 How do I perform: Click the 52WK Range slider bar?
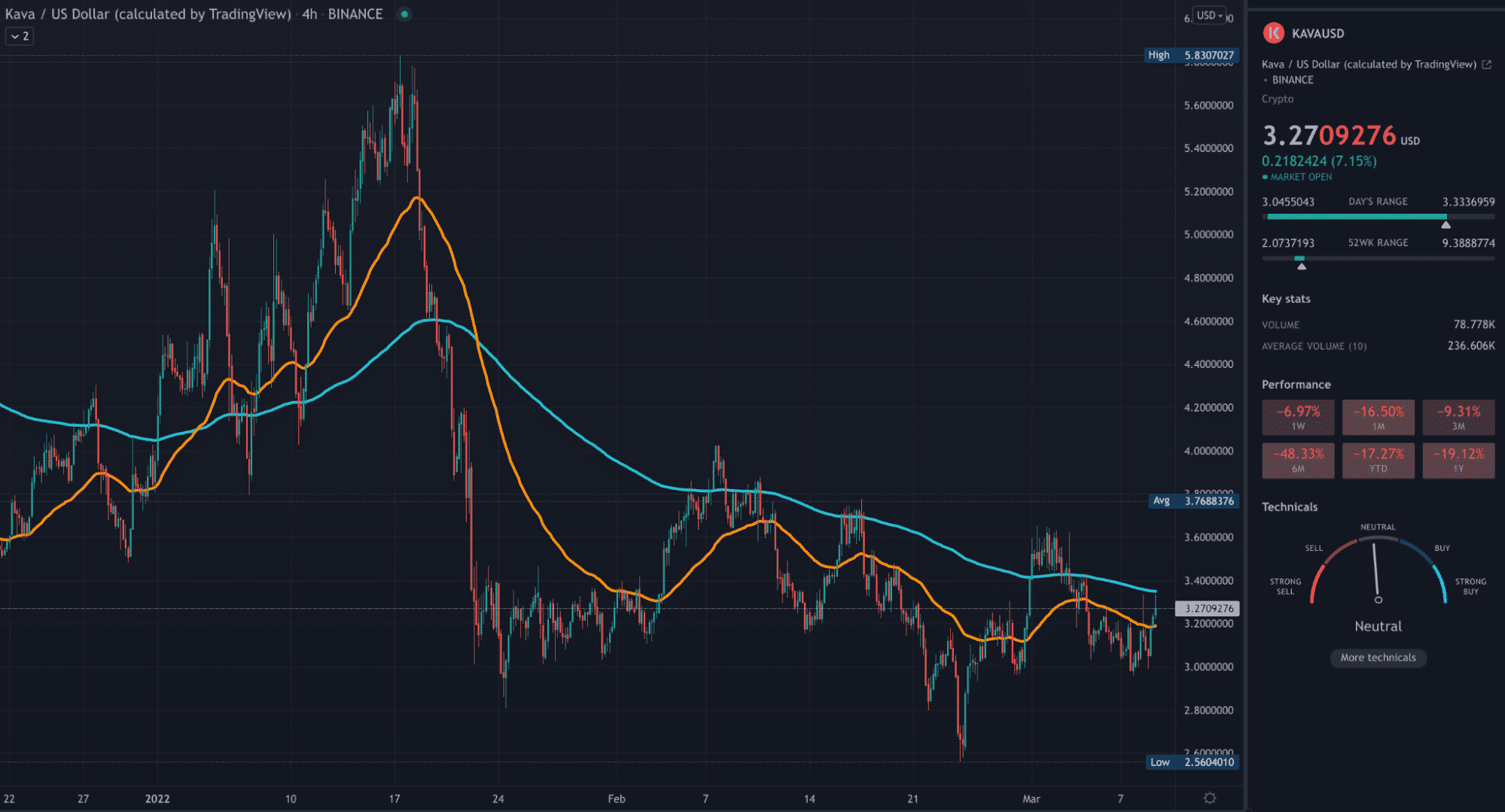click(1379, 258)
